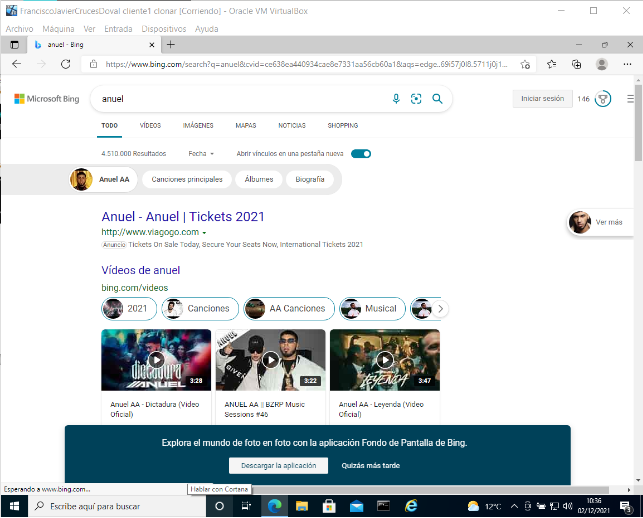Open a new browser tab

click(171, 44)
